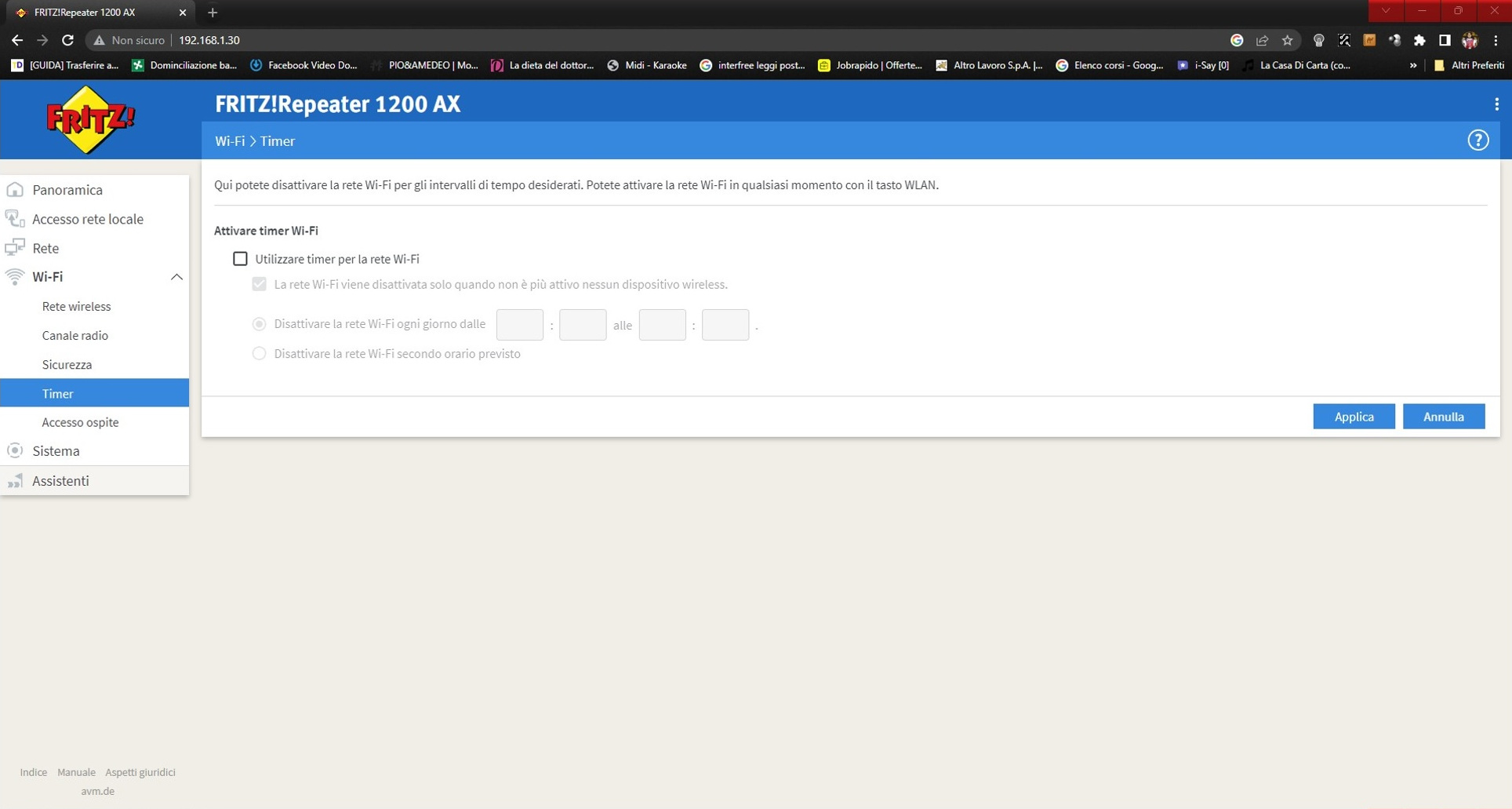Image resolution: width=1512 pixels, height=809 pixels.
Task: Click the address bar URL 192.168.1.30
Action: point(209,40)
